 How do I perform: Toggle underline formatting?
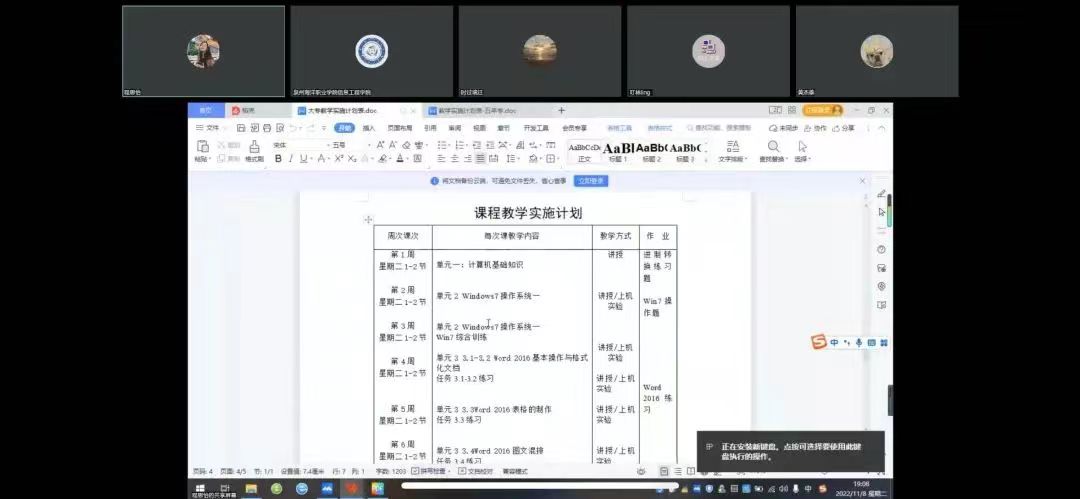(305, 159)
